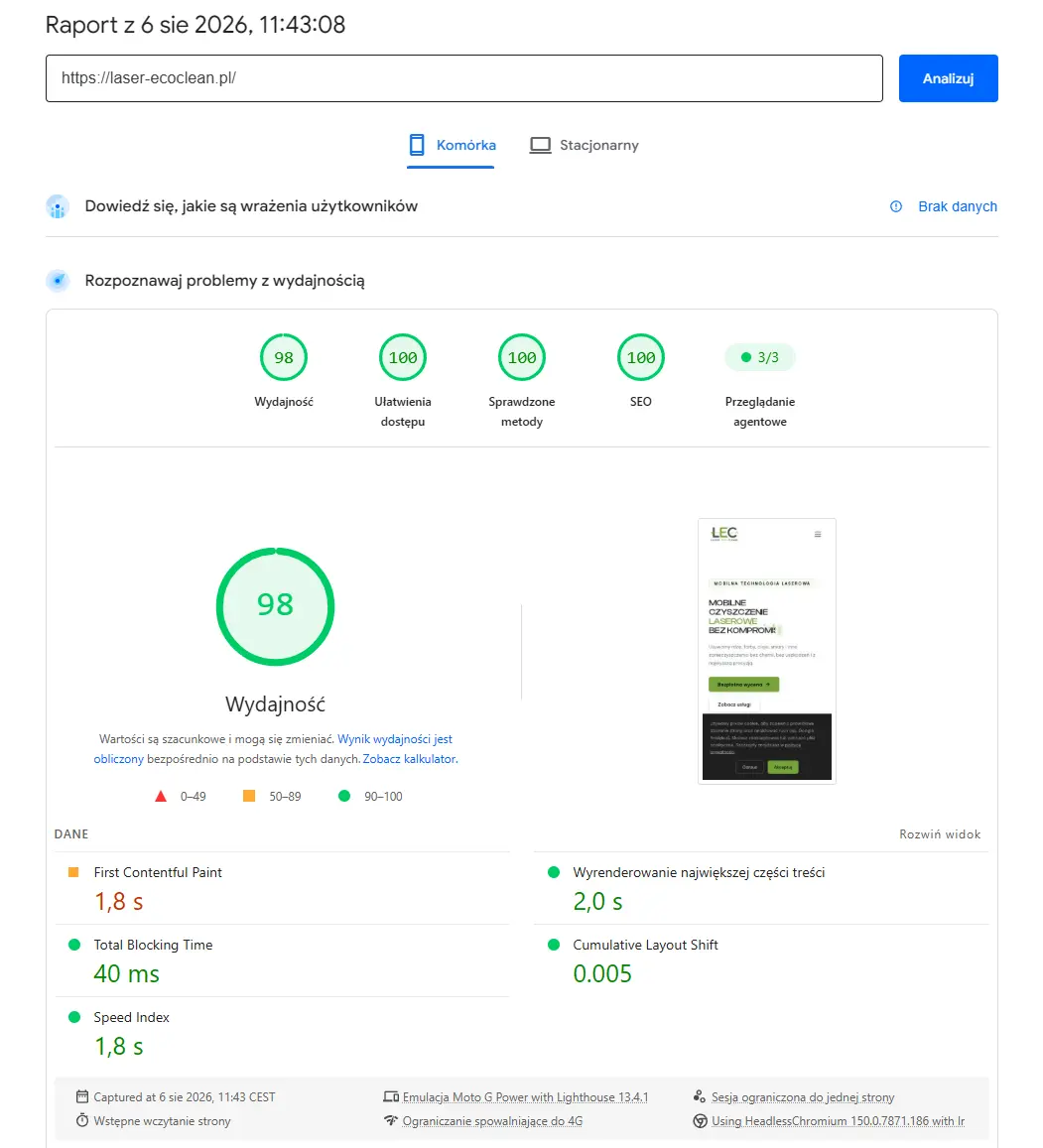Click the info icon beside Brak danych
The height and width of the screenshot is (1148, 1043).
896,206
